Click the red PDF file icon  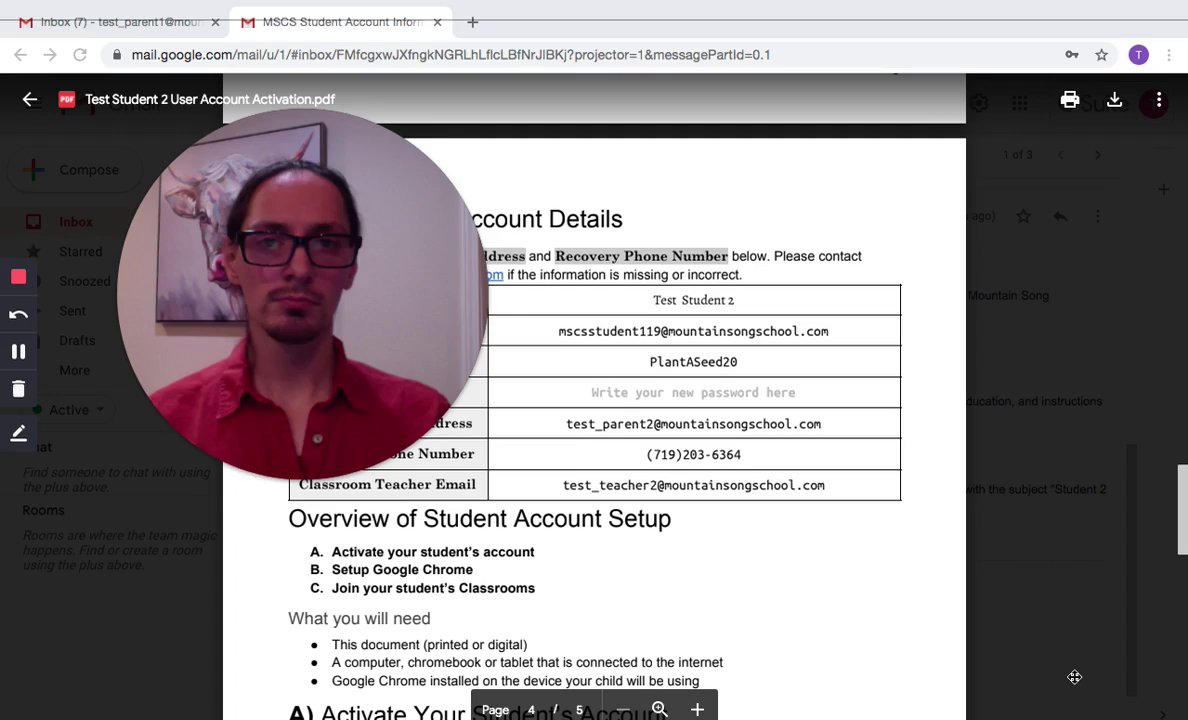point(67,99)
